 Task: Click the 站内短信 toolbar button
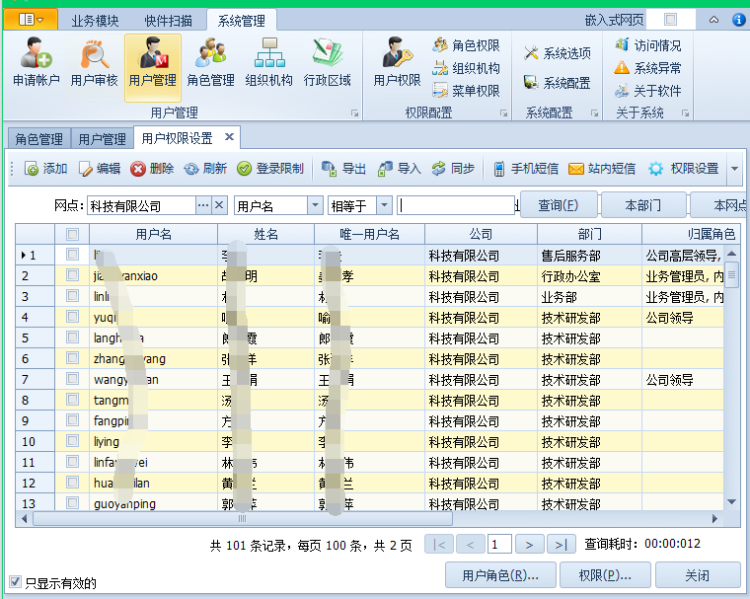602,169
